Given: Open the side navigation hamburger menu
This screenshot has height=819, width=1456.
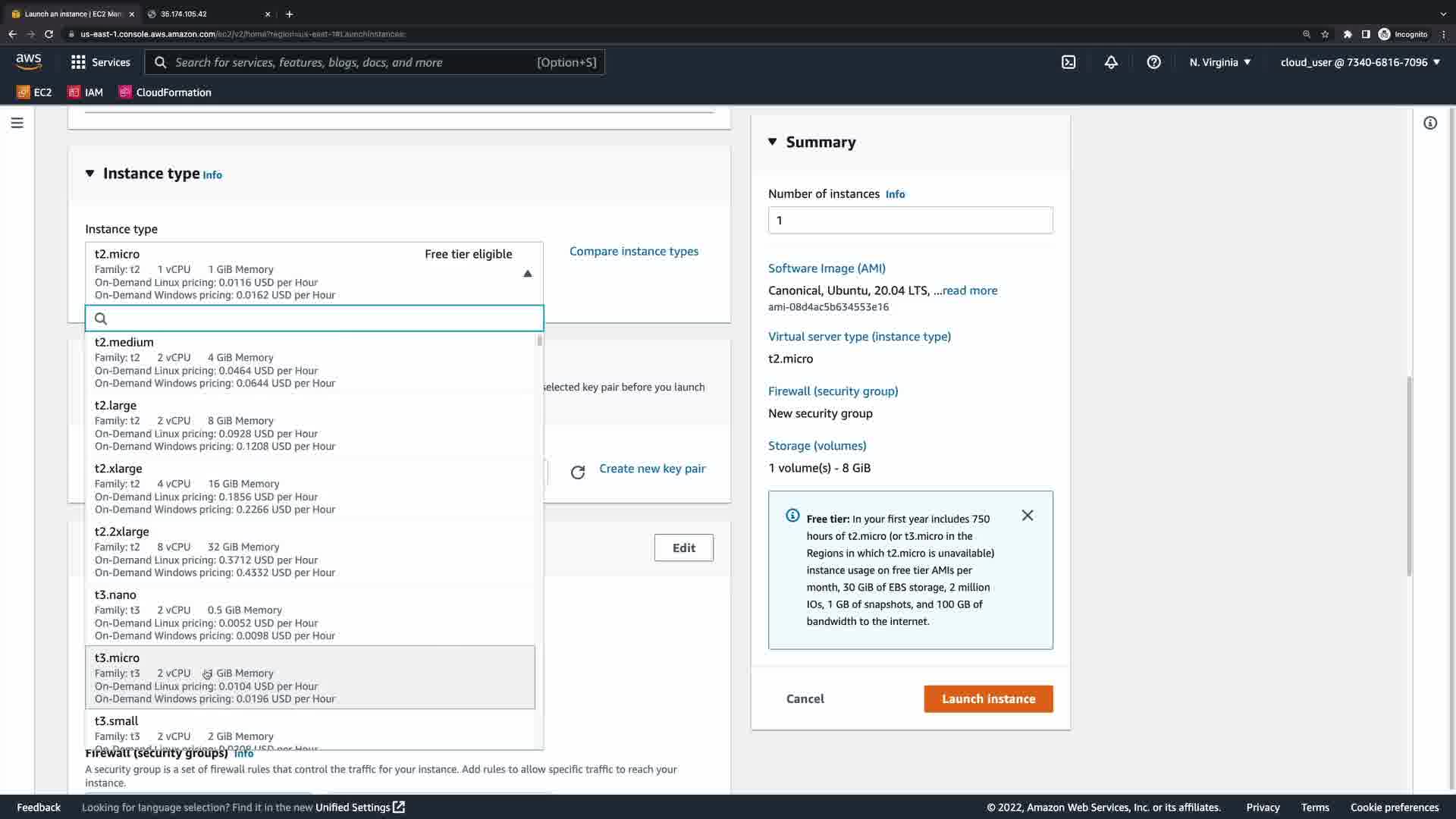Looking at the screenshot, I should tap(17, 123).
